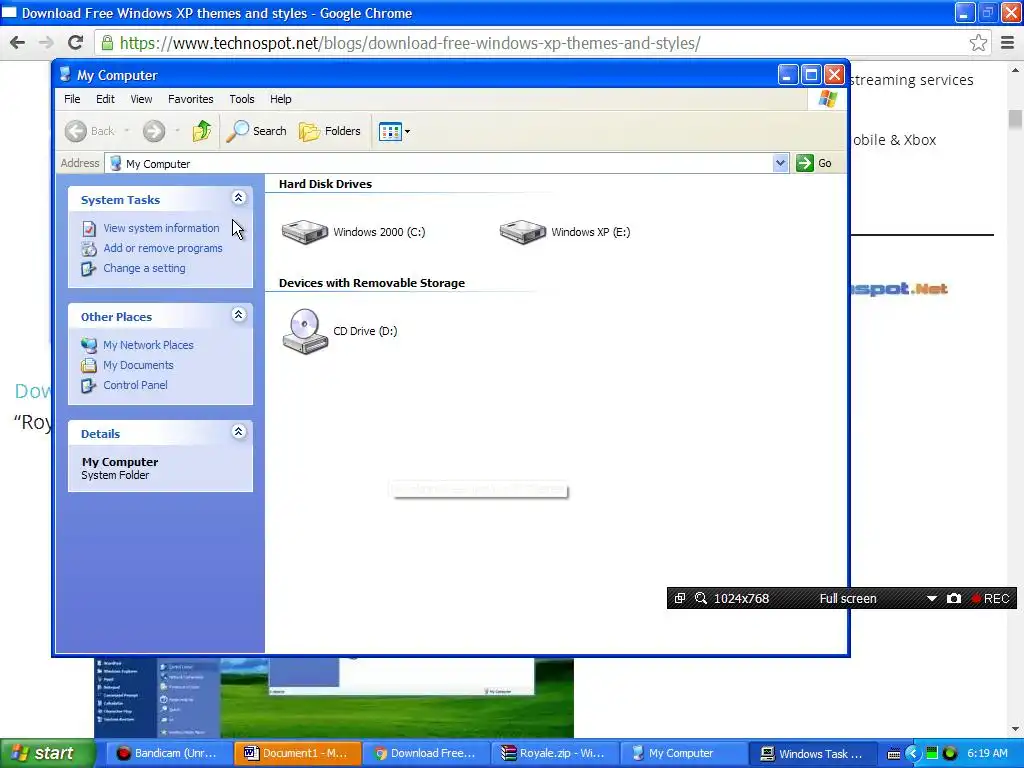Click the green Go arrow button

tap(805, 163)
